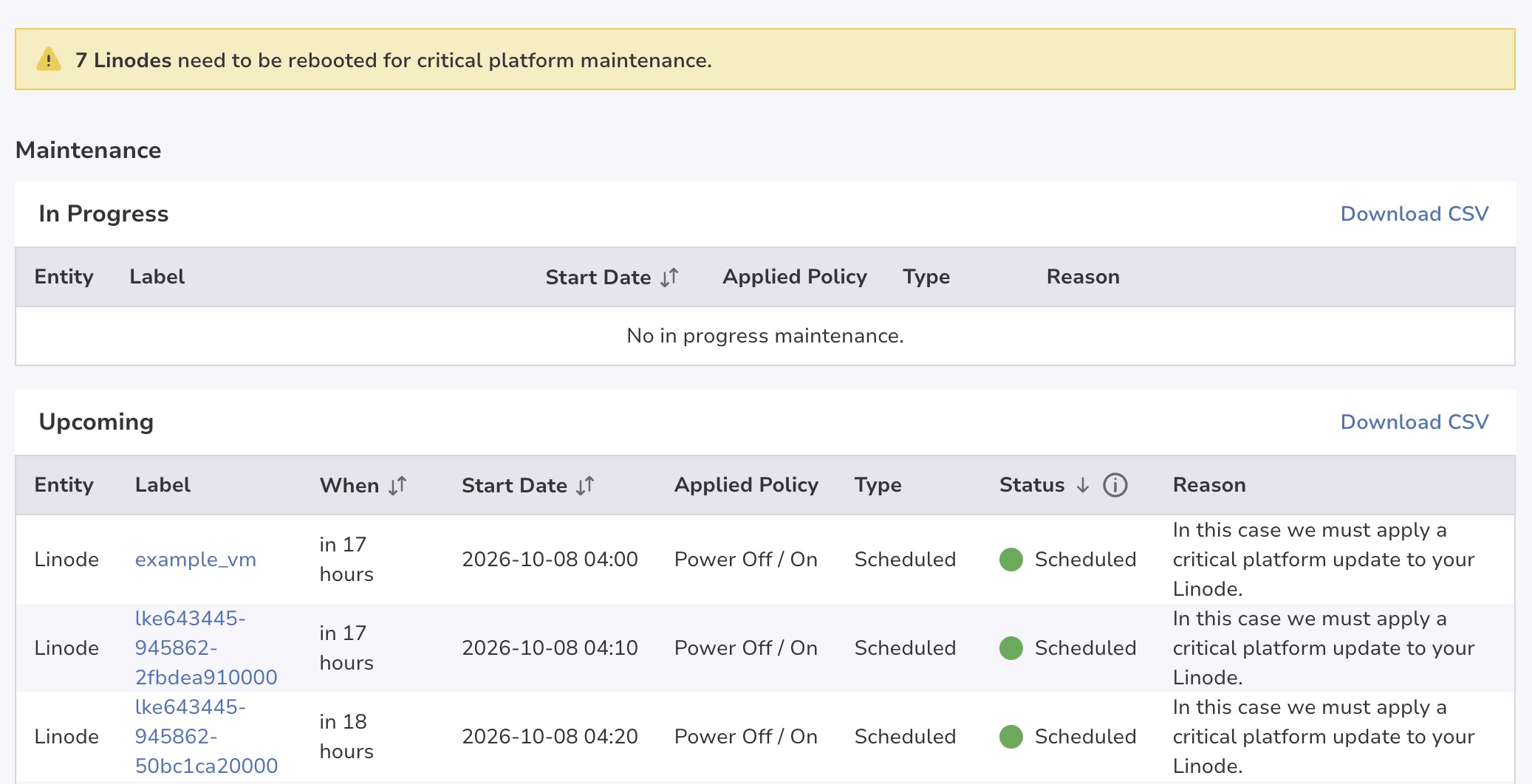
Task: Click the start date 2026-10-08 04:10
Action: [x=550, y=648]
